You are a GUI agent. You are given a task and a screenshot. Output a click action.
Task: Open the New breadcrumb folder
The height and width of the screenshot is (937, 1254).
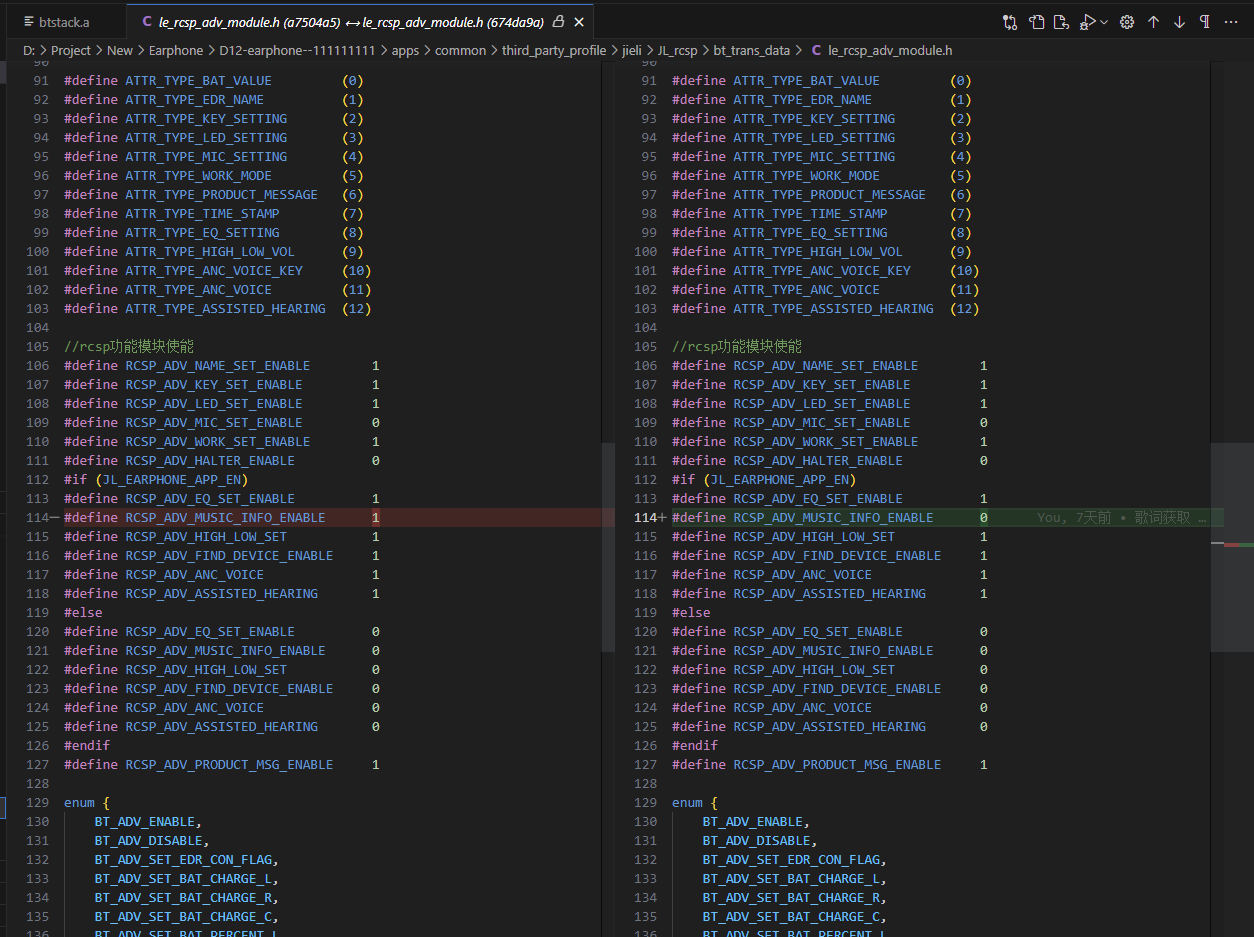(x=120, y=50)
